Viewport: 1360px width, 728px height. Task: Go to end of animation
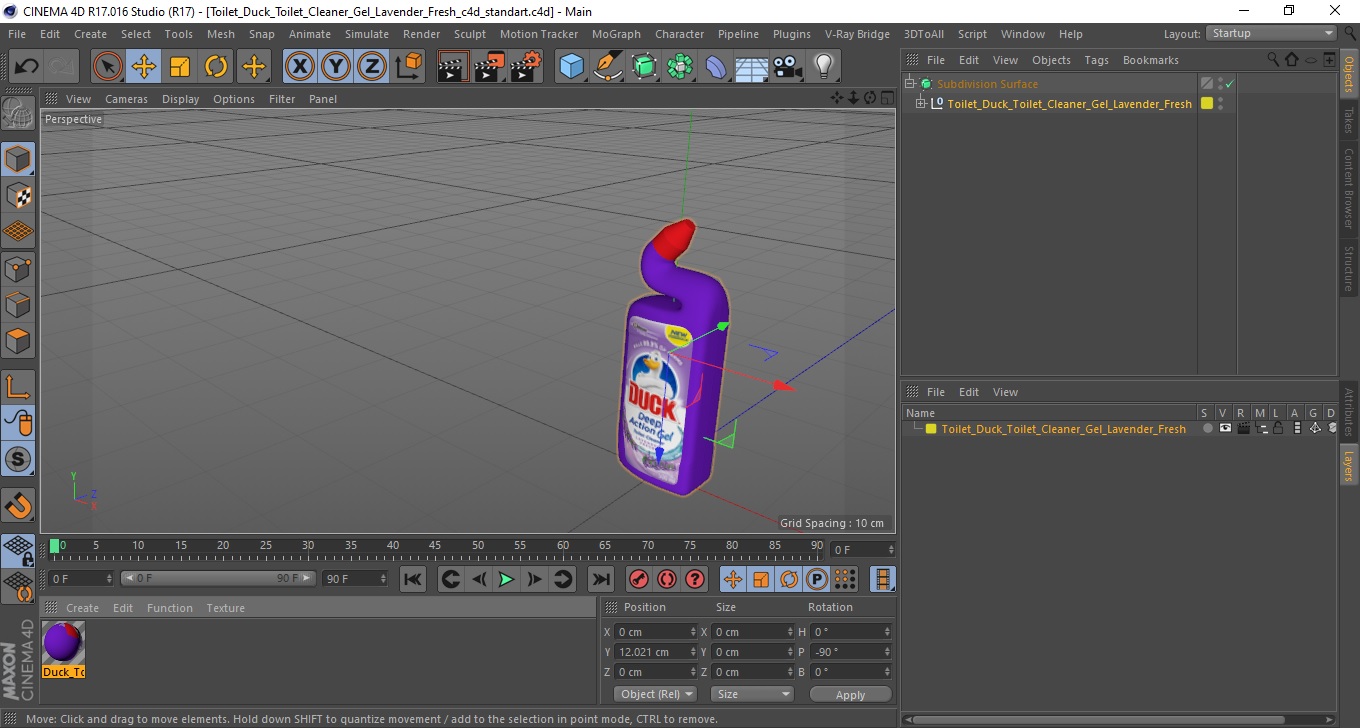pos(600,579)
